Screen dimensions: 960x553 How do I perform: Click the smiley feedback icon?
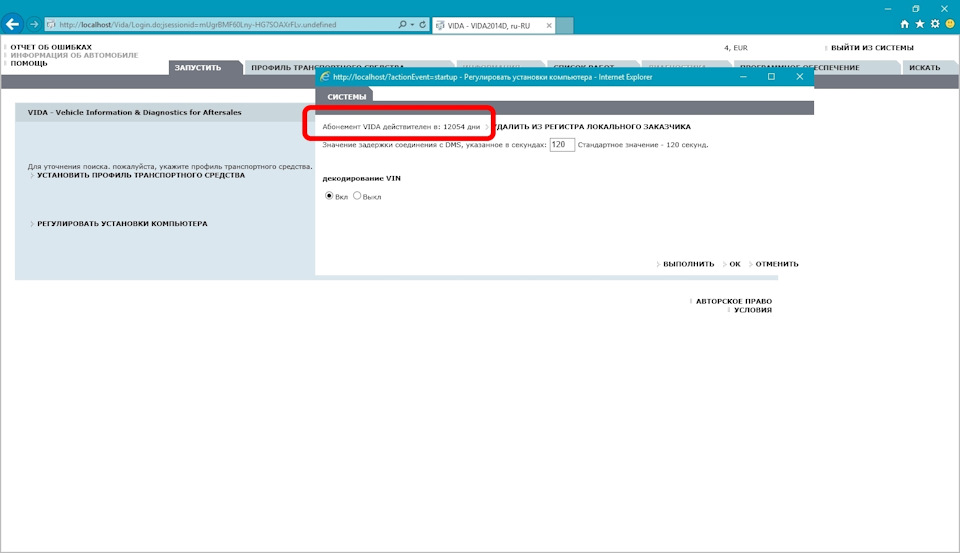(950, 24)
